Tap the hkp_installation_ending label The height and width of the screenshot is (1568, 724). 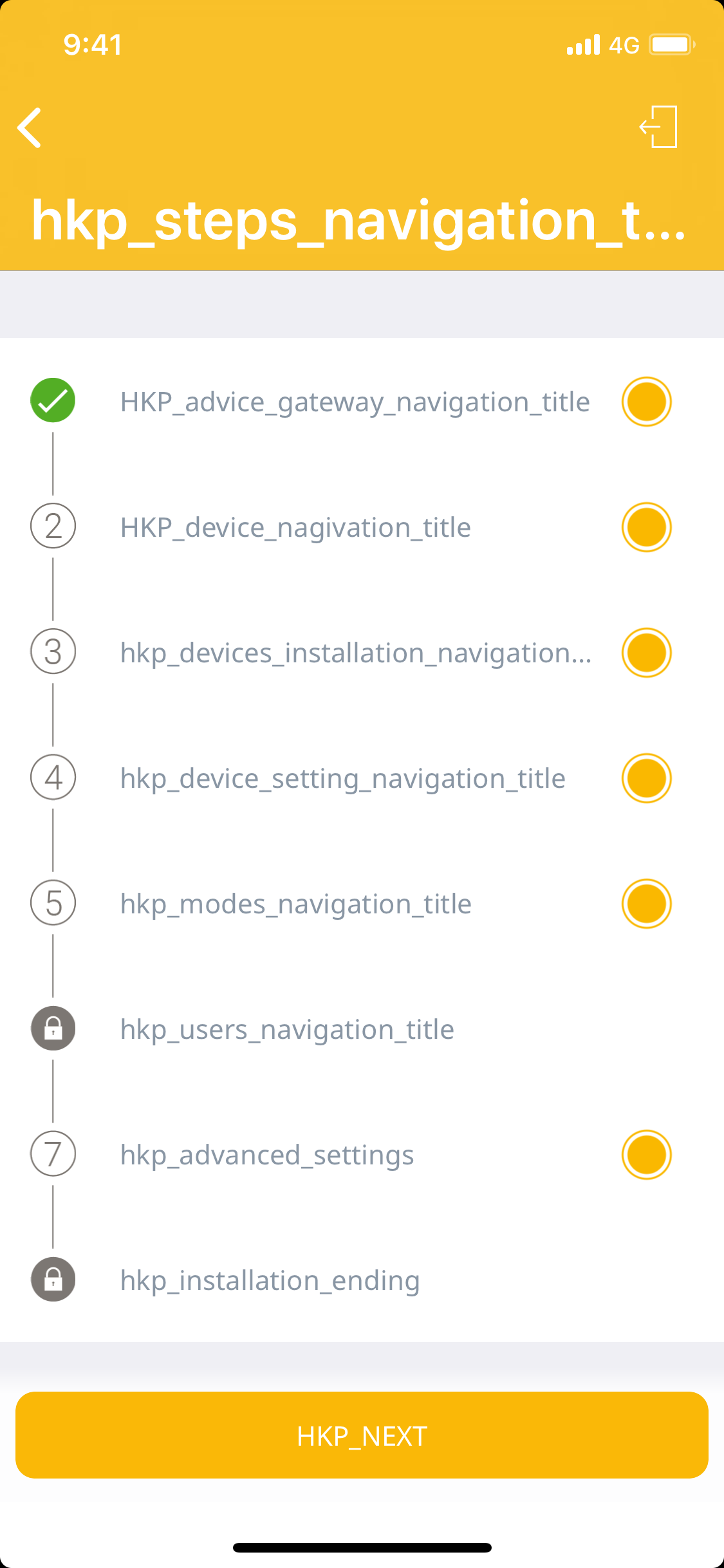(270, 1280)
